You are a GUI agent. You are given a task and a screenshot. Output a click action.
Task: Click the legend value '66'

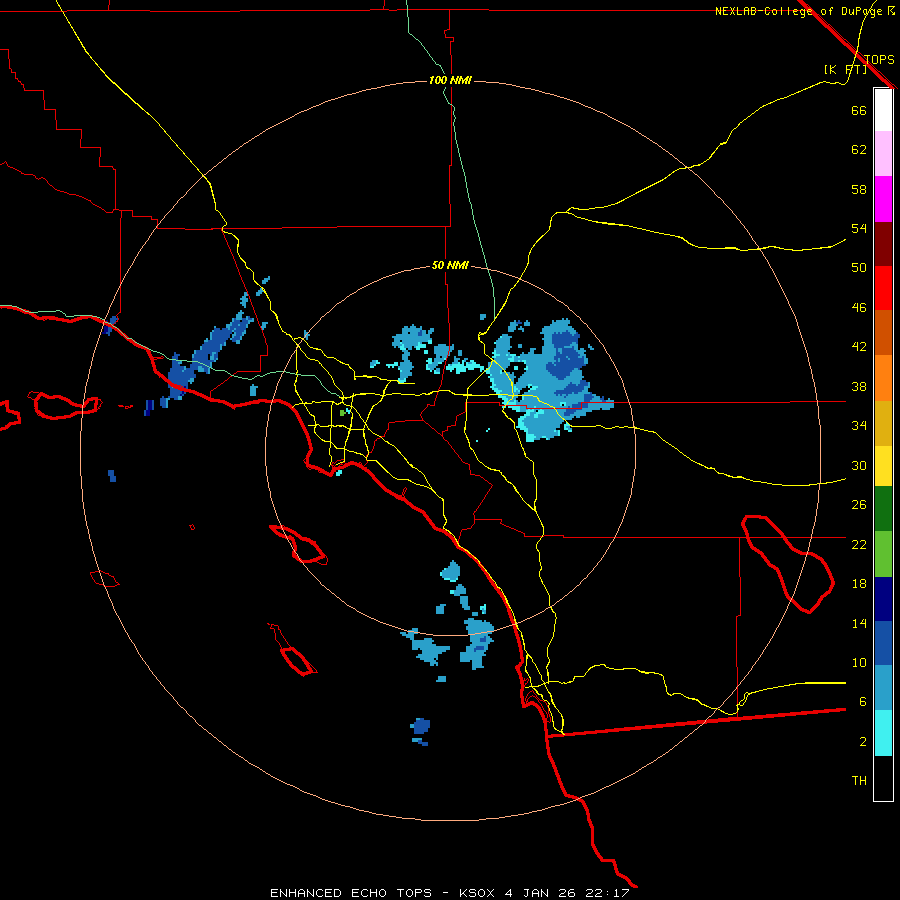coord(859,110)
